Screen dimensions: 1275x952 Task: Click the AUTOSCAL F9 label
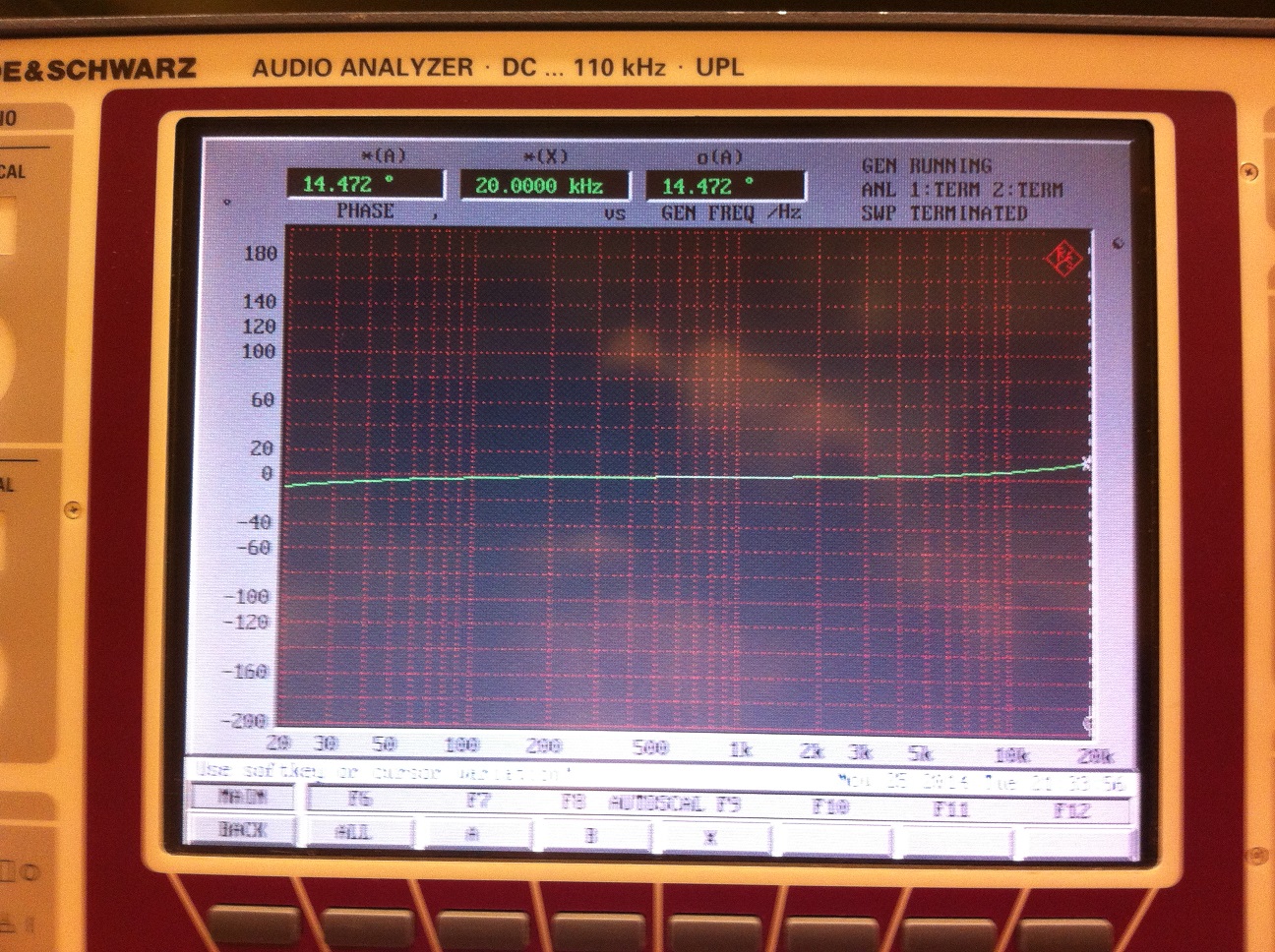[674, 803]
